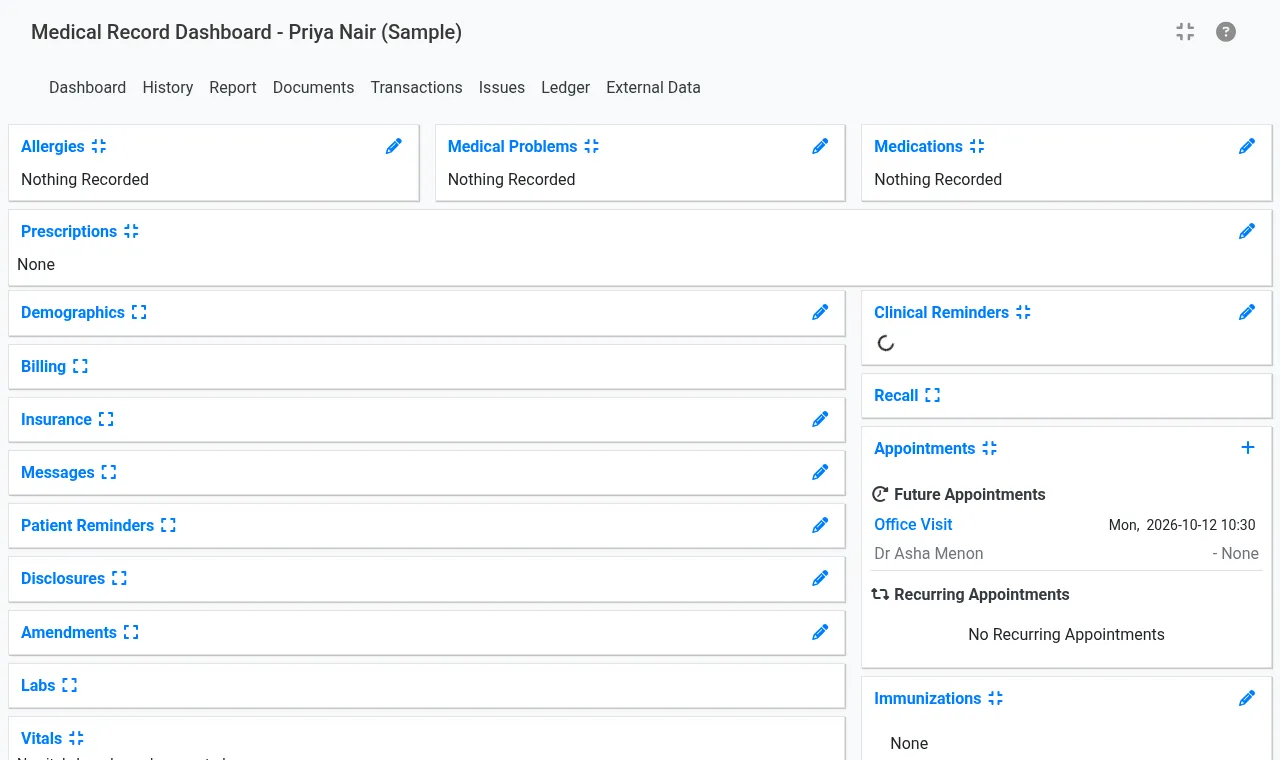Expand the Billing section

pyautogui.click(x=80, y=366)
